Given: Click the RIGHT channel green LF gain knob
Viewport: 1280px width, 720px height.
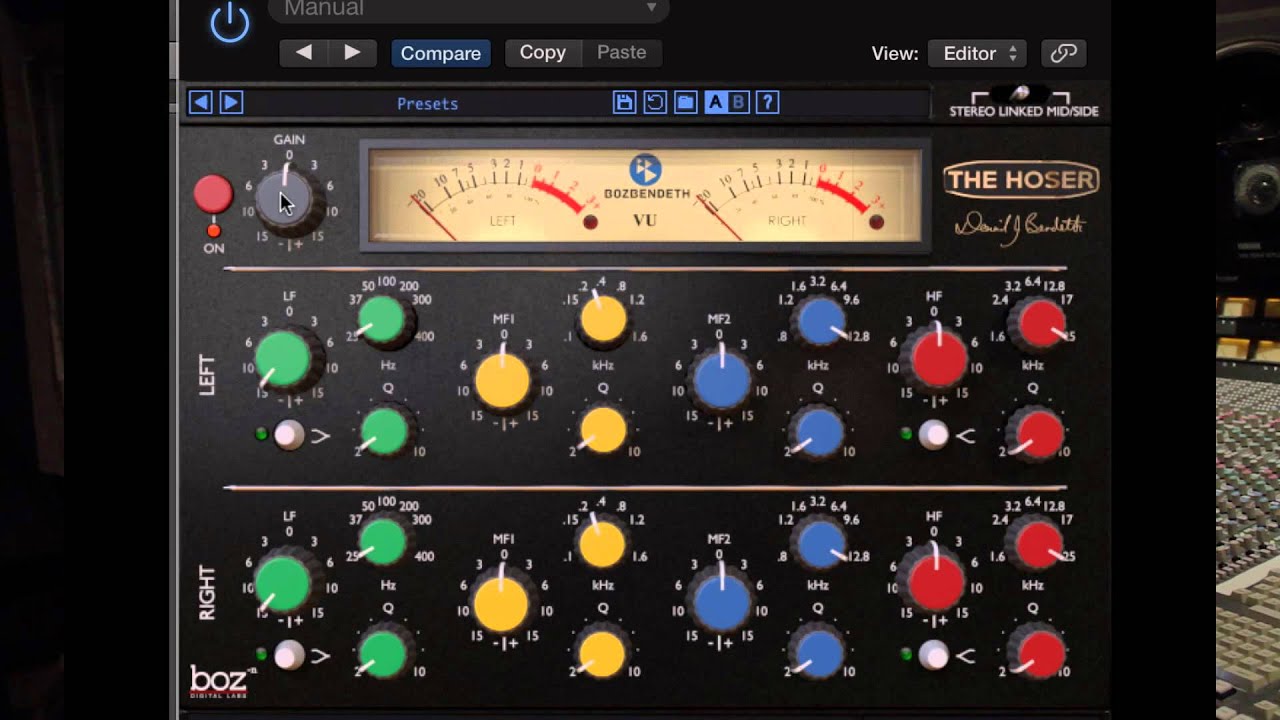Looking at the screenshot, I should coord(283,583).
